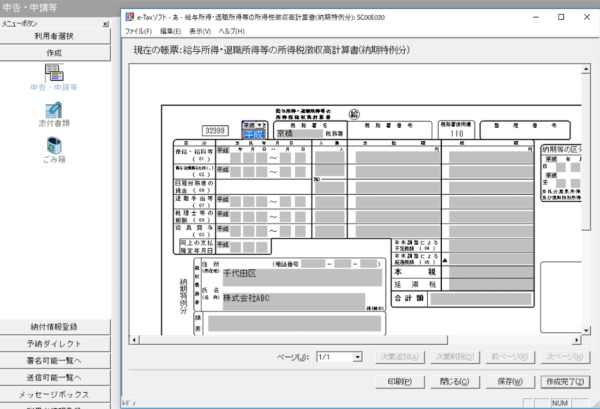Viewport: 600px width, 409px height.
Task: Expand the era dropdown above 平成 at form top
Action: (260, 125)
